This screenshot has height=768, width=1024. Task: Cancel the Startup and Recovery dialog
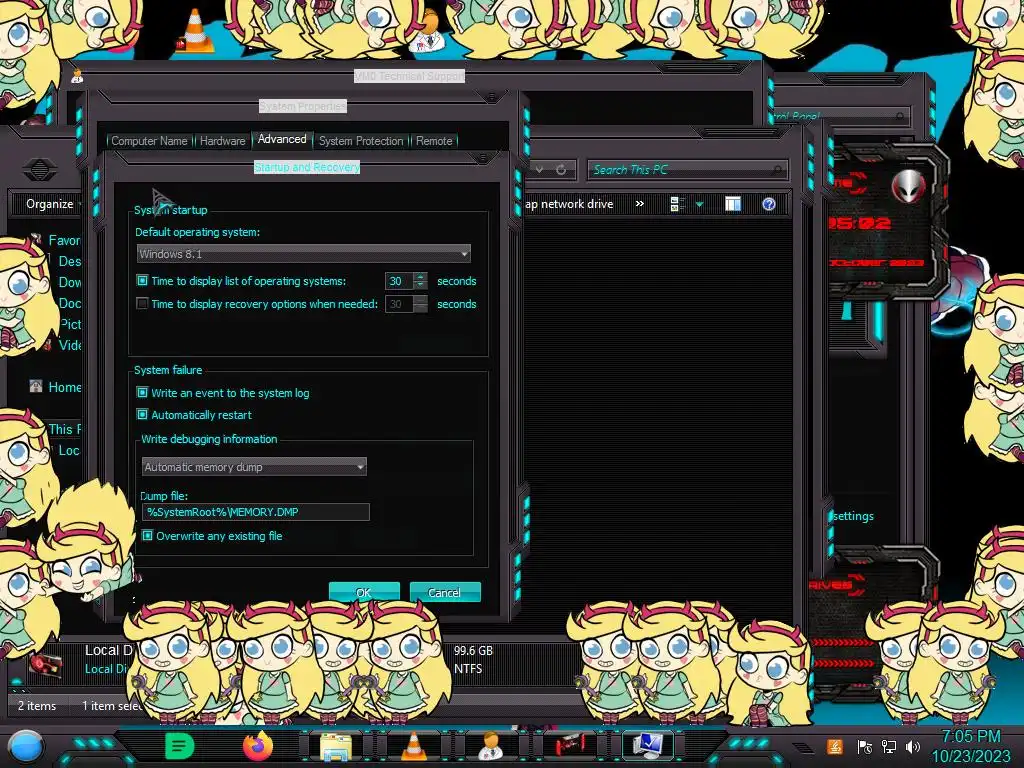[x=445, y=592]
